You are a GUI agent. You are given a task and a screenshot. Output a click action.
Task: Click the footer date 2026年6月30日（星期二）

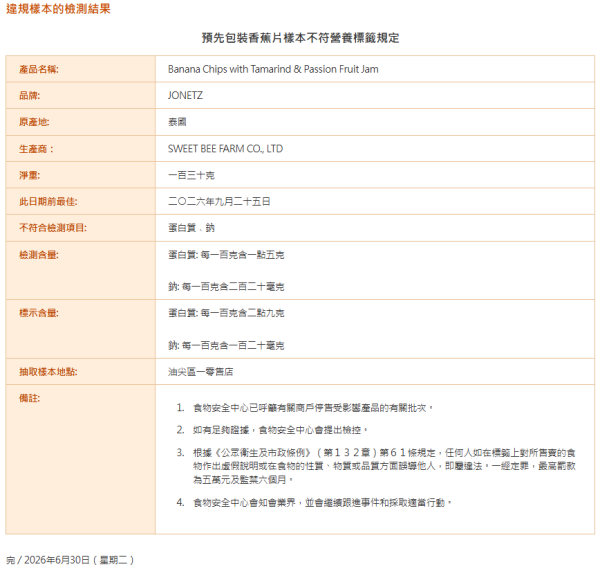[79, 560]
